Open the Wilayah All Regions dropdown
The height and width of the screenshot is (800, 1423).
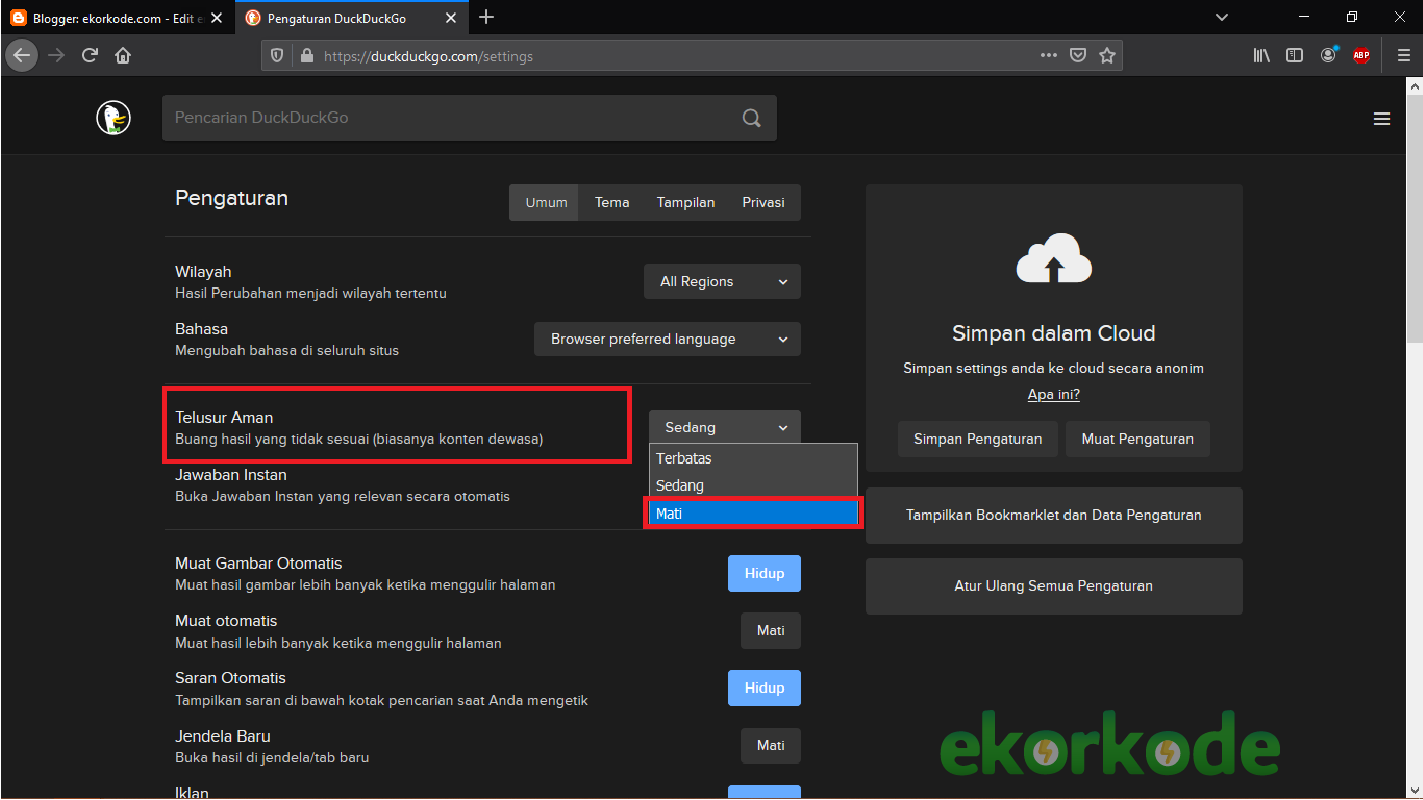tap(722, 282)
